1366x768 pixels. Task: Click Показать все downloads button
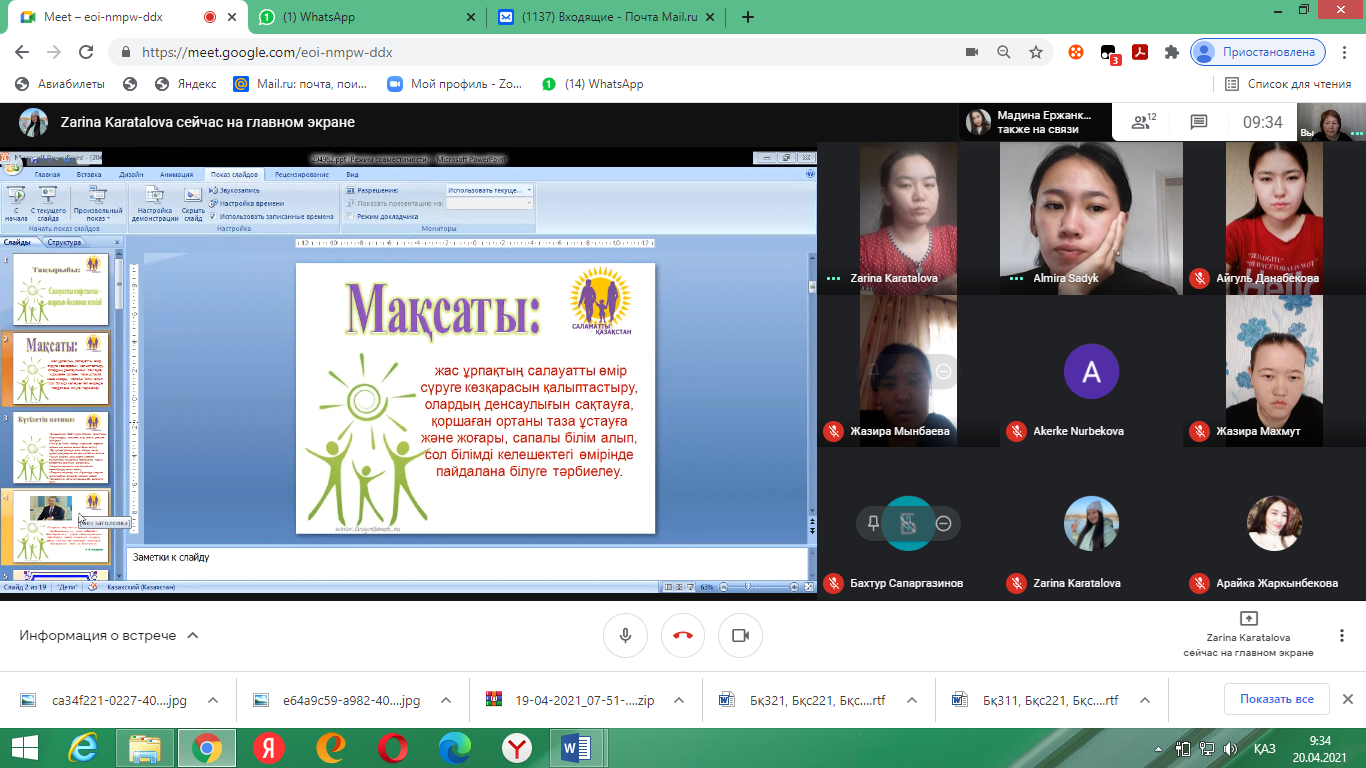(1276, 699)
